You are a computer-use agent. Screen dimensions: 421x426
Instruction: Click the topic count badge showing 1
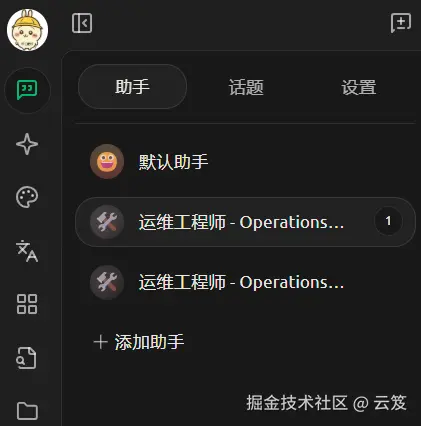click(388, 221)
